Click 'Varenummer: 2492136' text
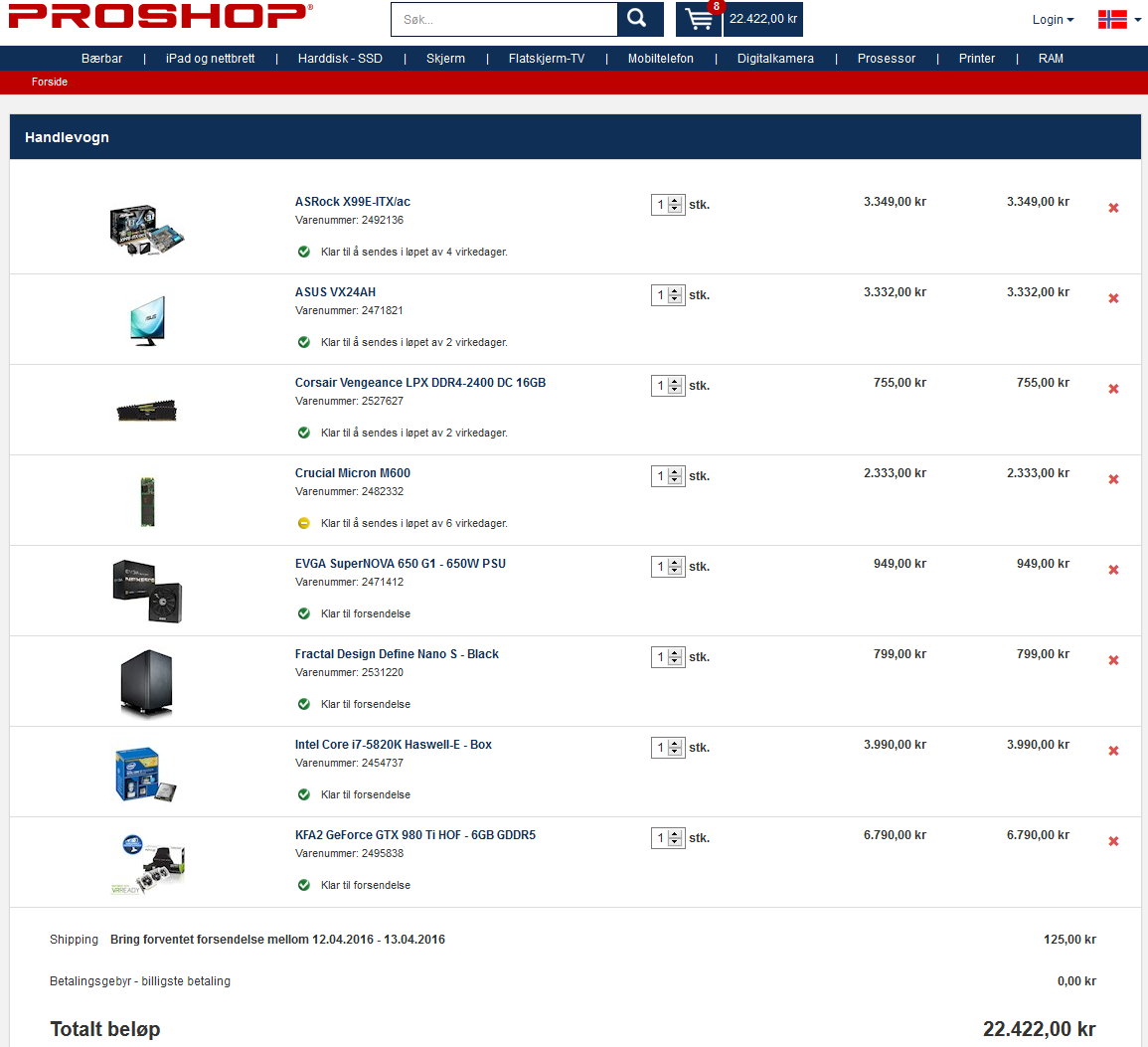The width and height of the screenshot is (1148, 1047). tap(349, 220)
